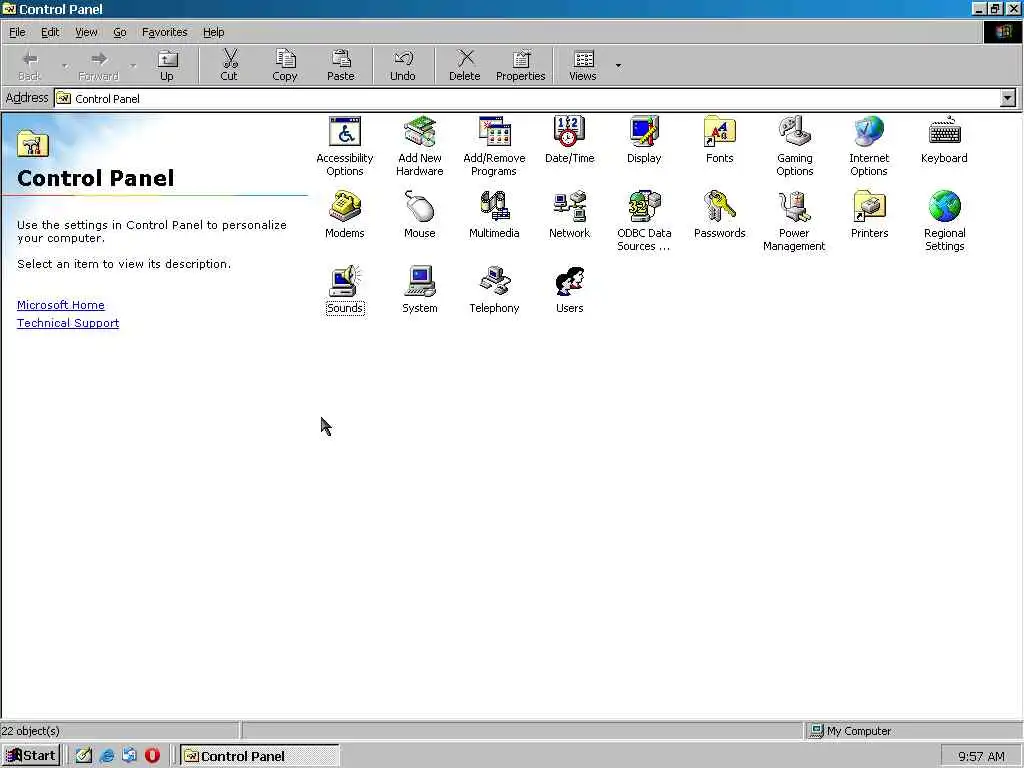Open the Favorites menu
Screen dimensions: 1024x768
click(x=165, y=32)
